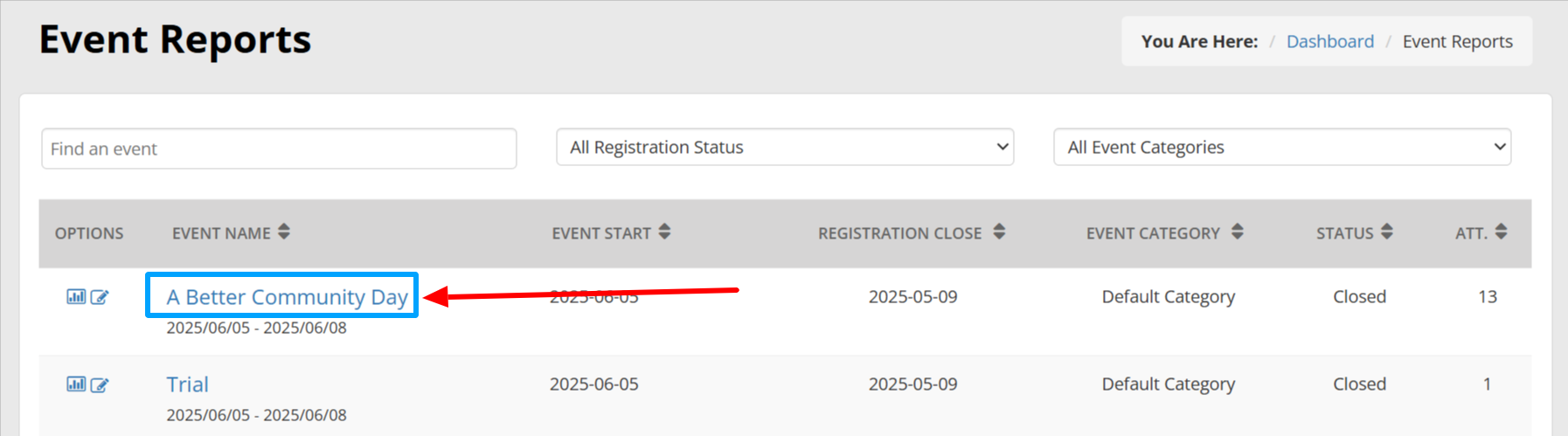Click the Event Reports breadcrumb item

tap(1457, 42)
